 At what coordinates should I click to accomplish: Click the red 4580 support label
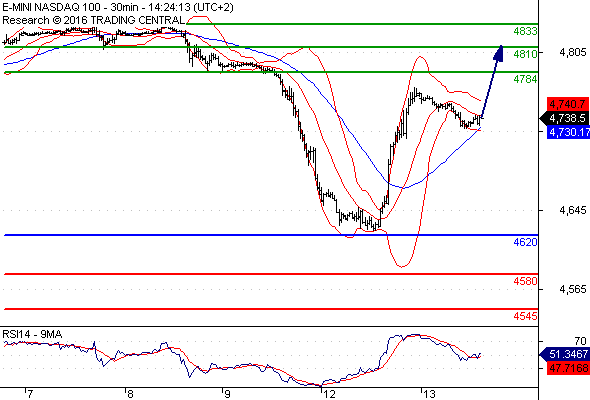tap(525, 281)
